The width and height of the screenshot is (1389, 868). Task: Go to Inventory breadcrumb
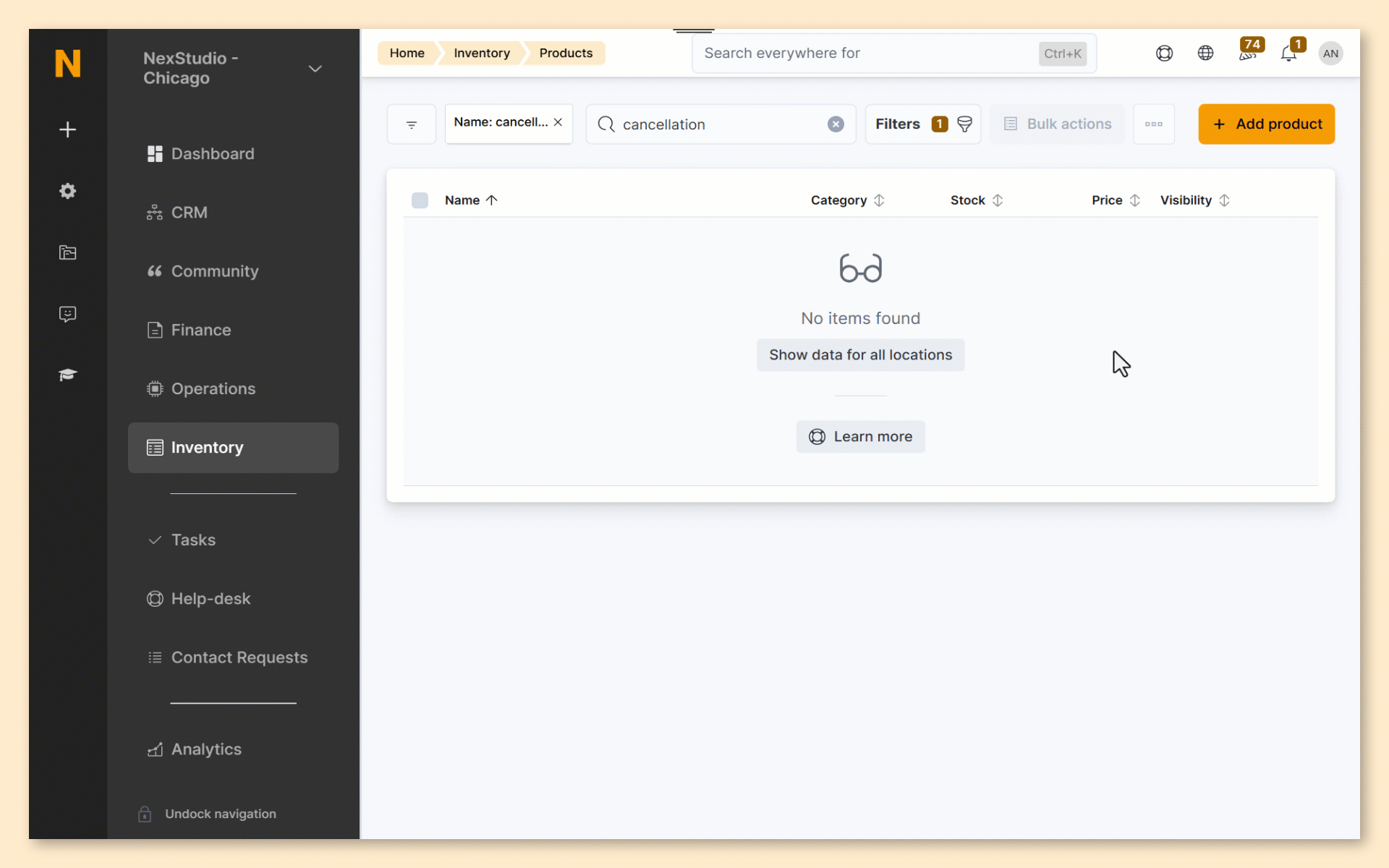pos(482,53)
